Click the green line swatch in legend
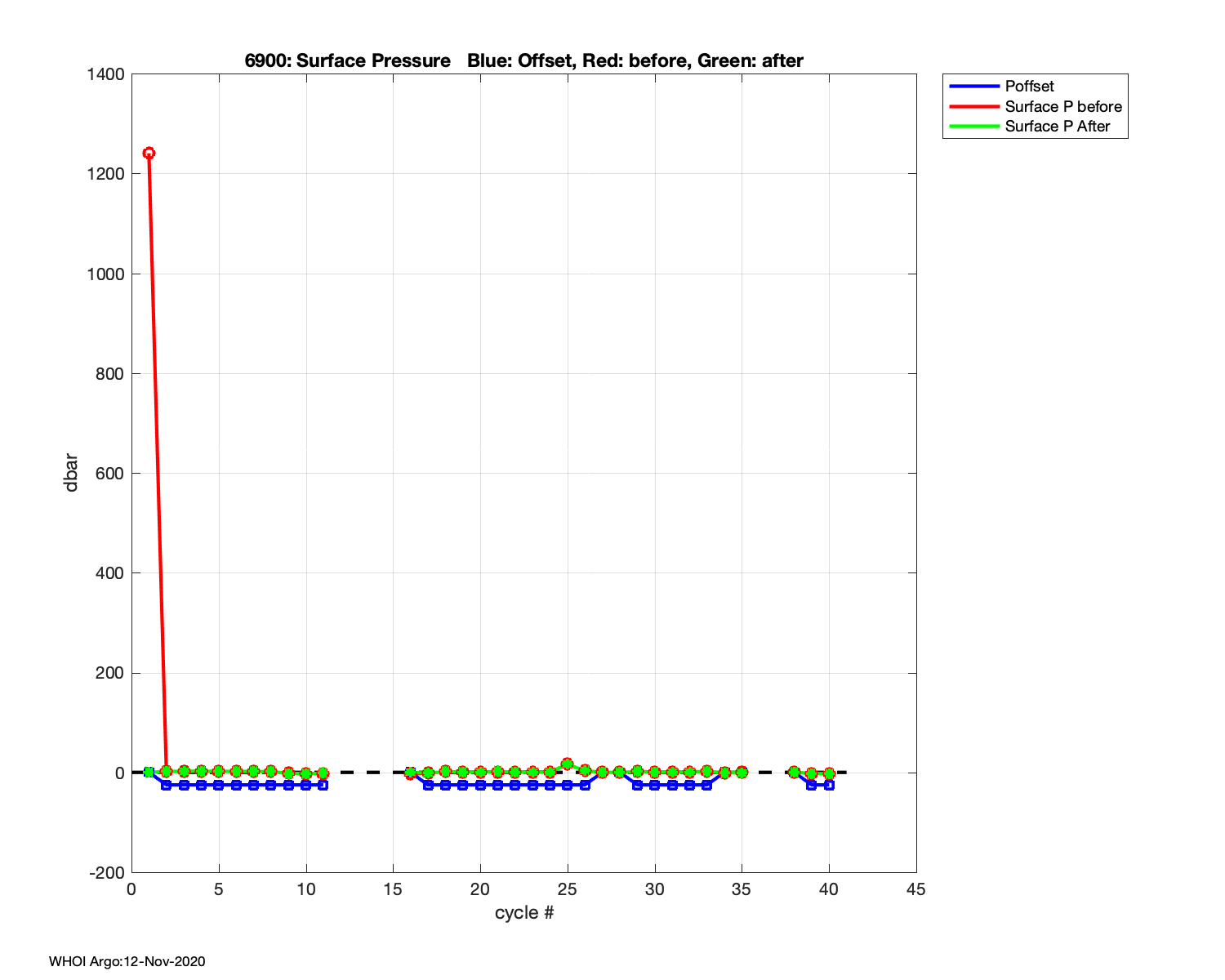 [972, 126]
